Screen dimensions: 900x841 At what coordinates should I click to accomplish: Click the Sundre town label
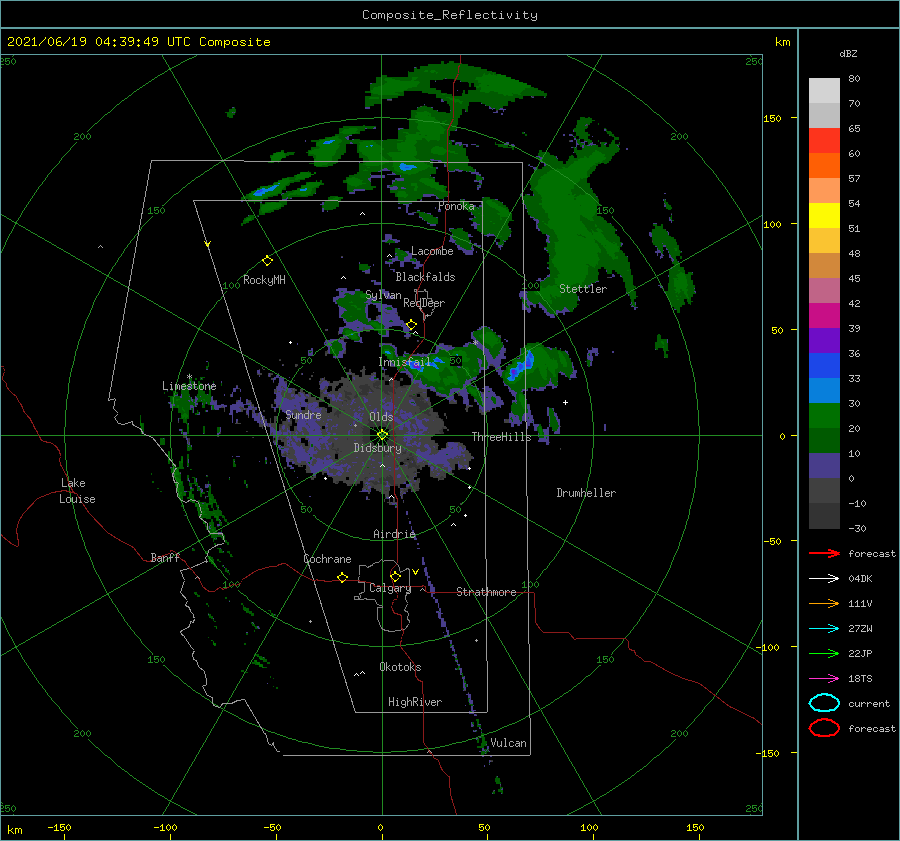click(x=303, y=414)
